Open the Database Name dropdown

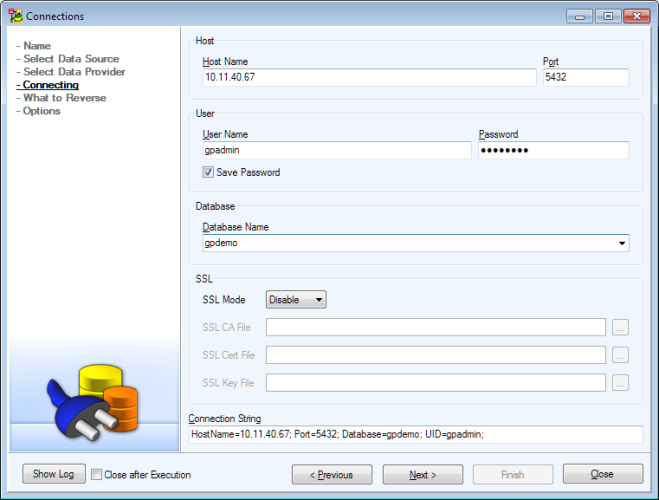click(622, 243)
